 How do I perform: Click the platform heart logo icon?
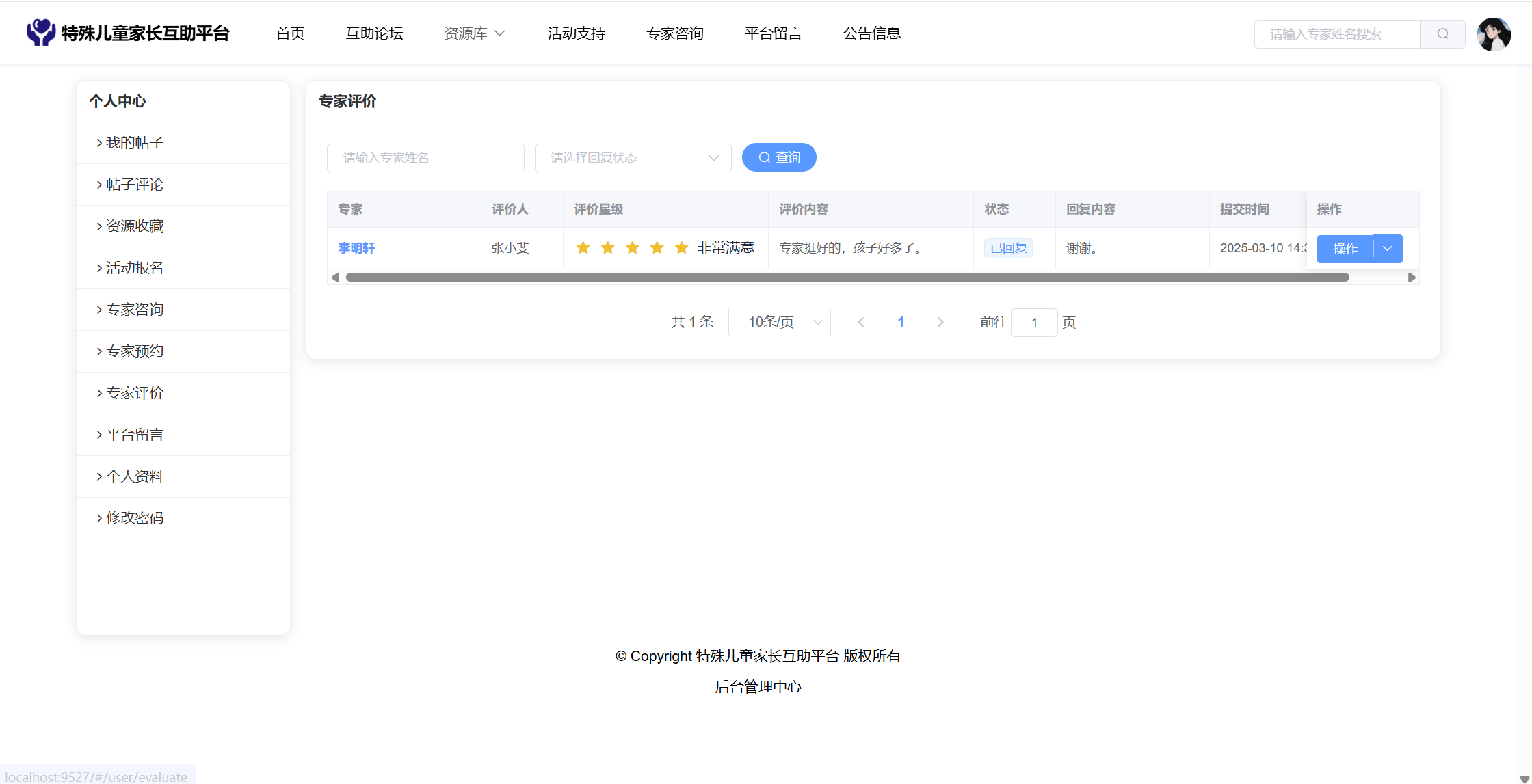click(41, 32)
